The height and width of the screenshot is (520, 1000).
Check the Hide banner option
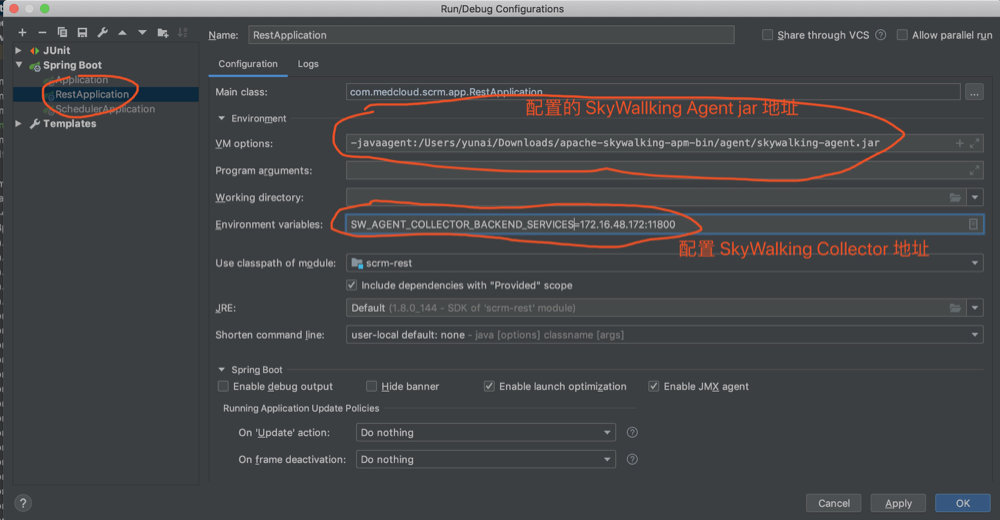click(372, 386)
